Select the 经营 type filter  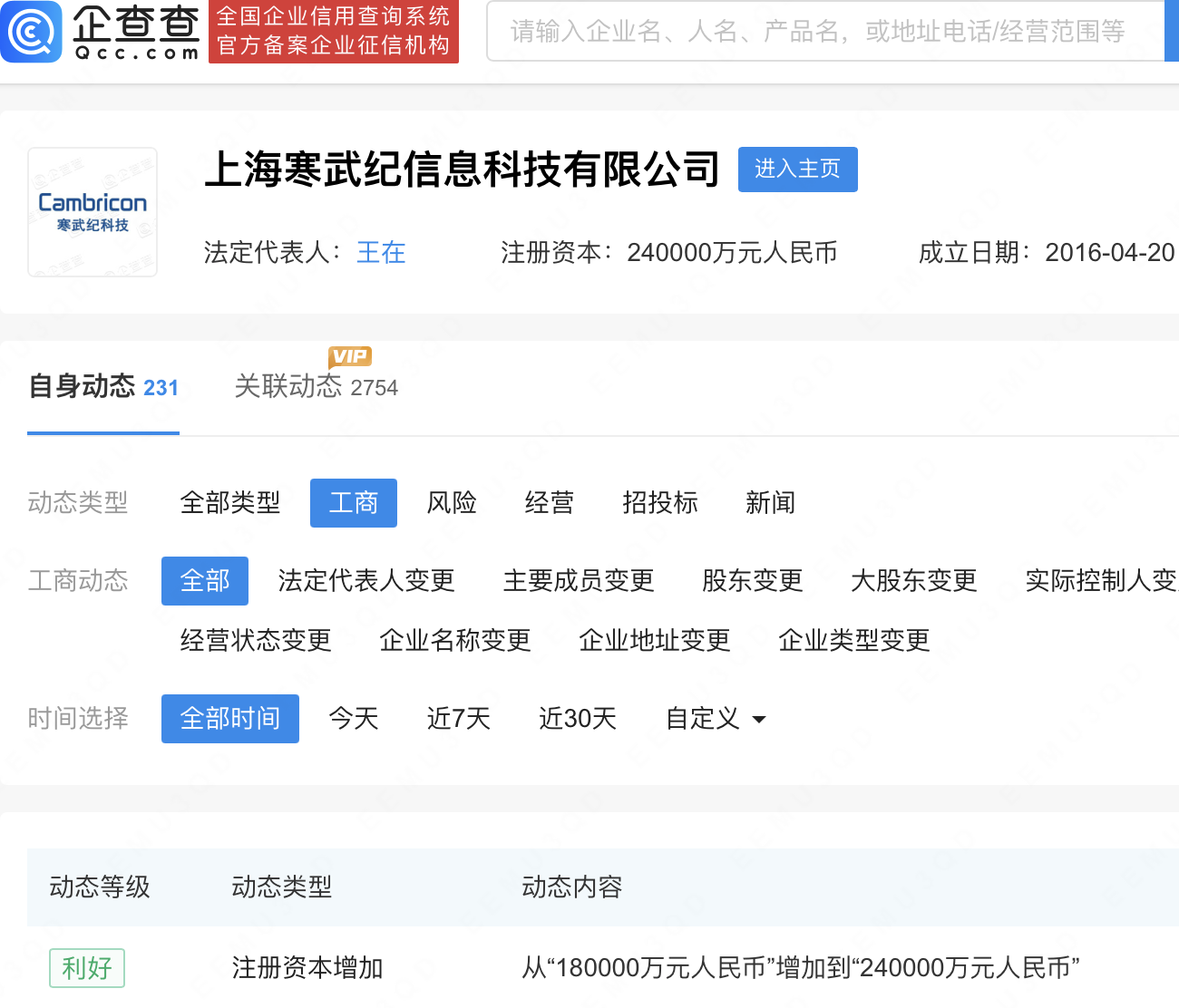click(550, 503)
